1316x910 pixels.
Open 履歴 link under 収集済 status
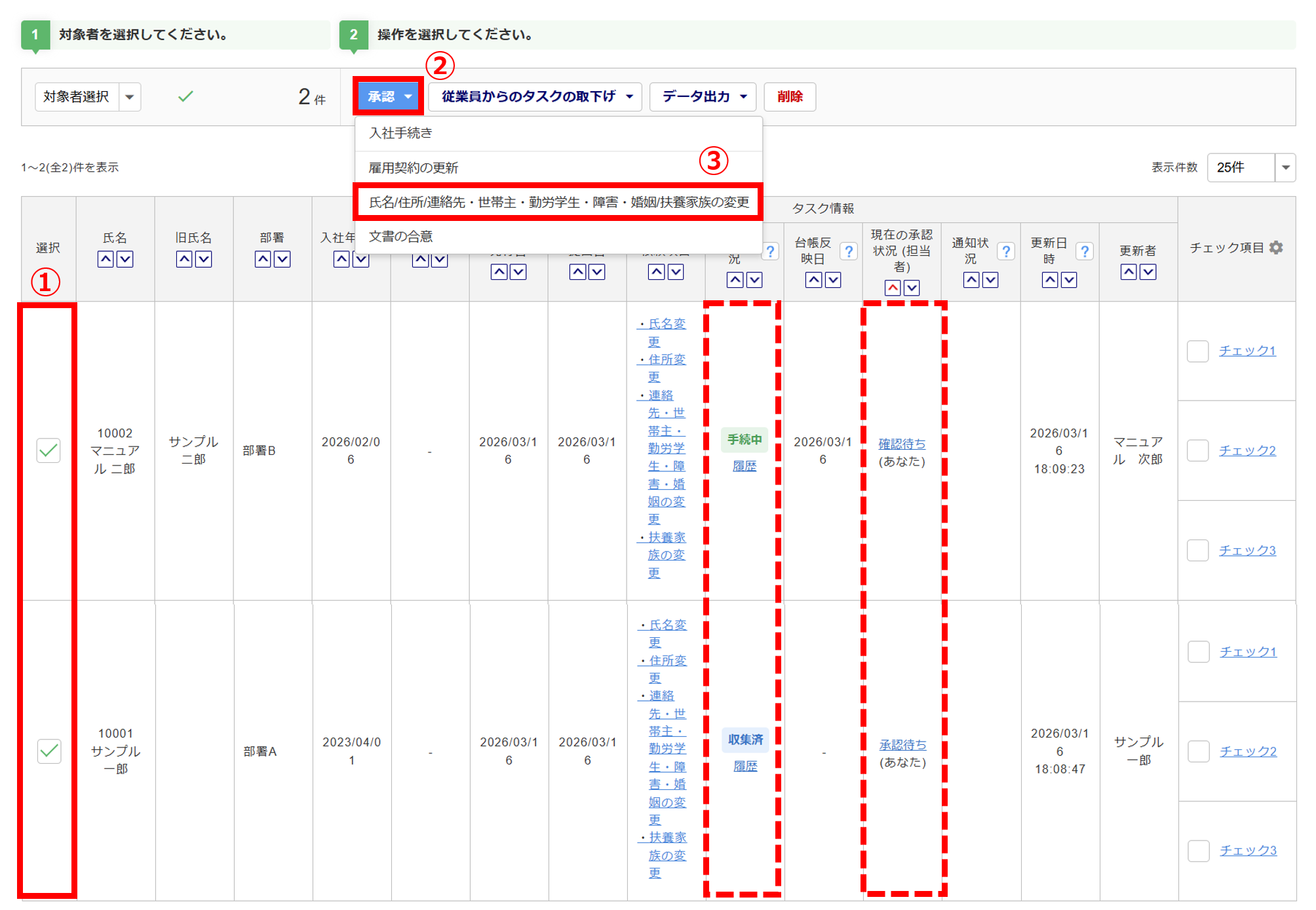[x=745, y=766]
